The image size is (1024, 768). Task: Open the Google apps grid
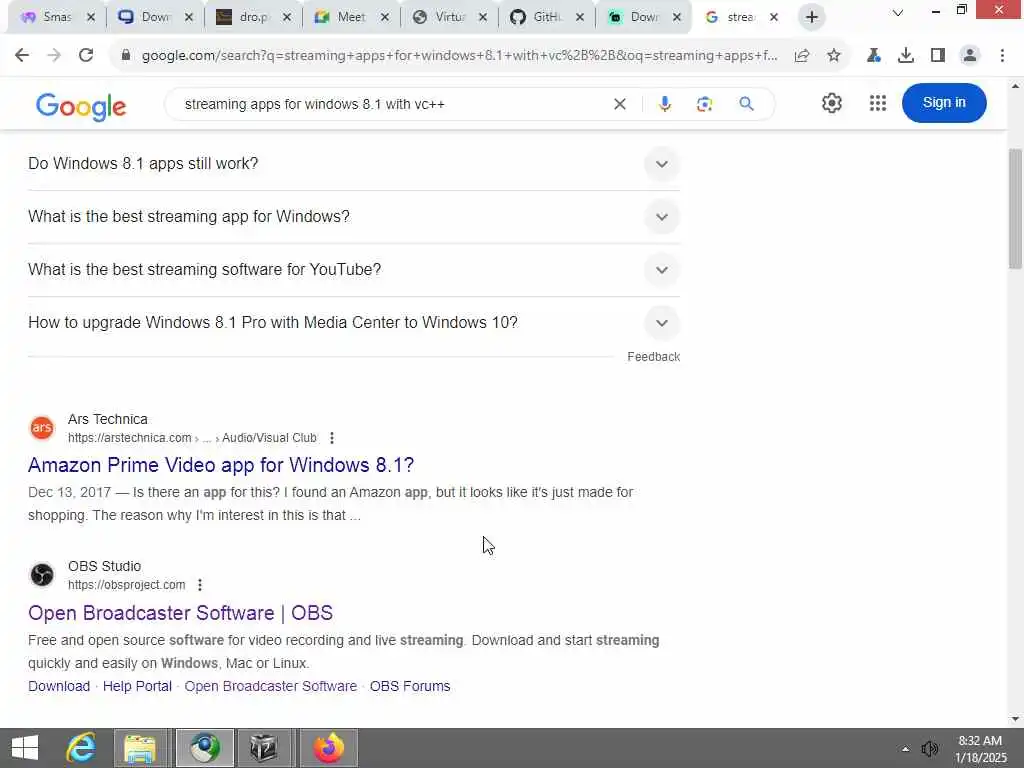pos(878,103)
